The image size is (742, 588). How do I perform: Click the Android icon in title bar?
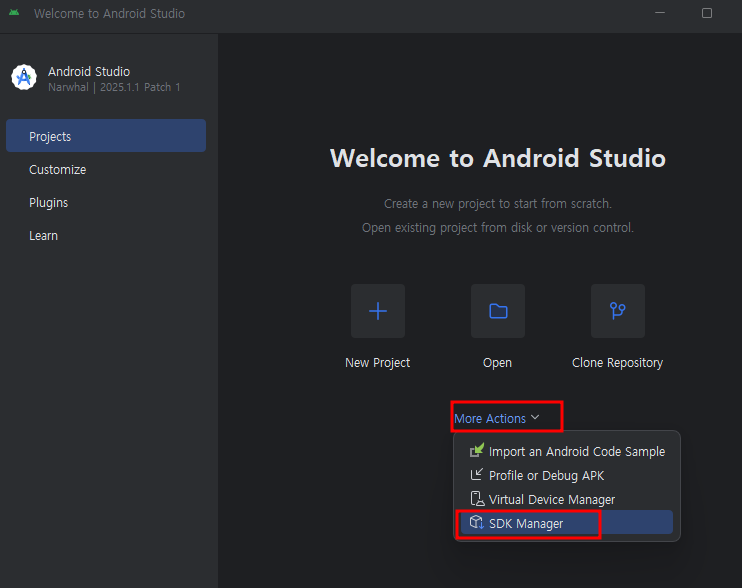[x=14, y=13]
